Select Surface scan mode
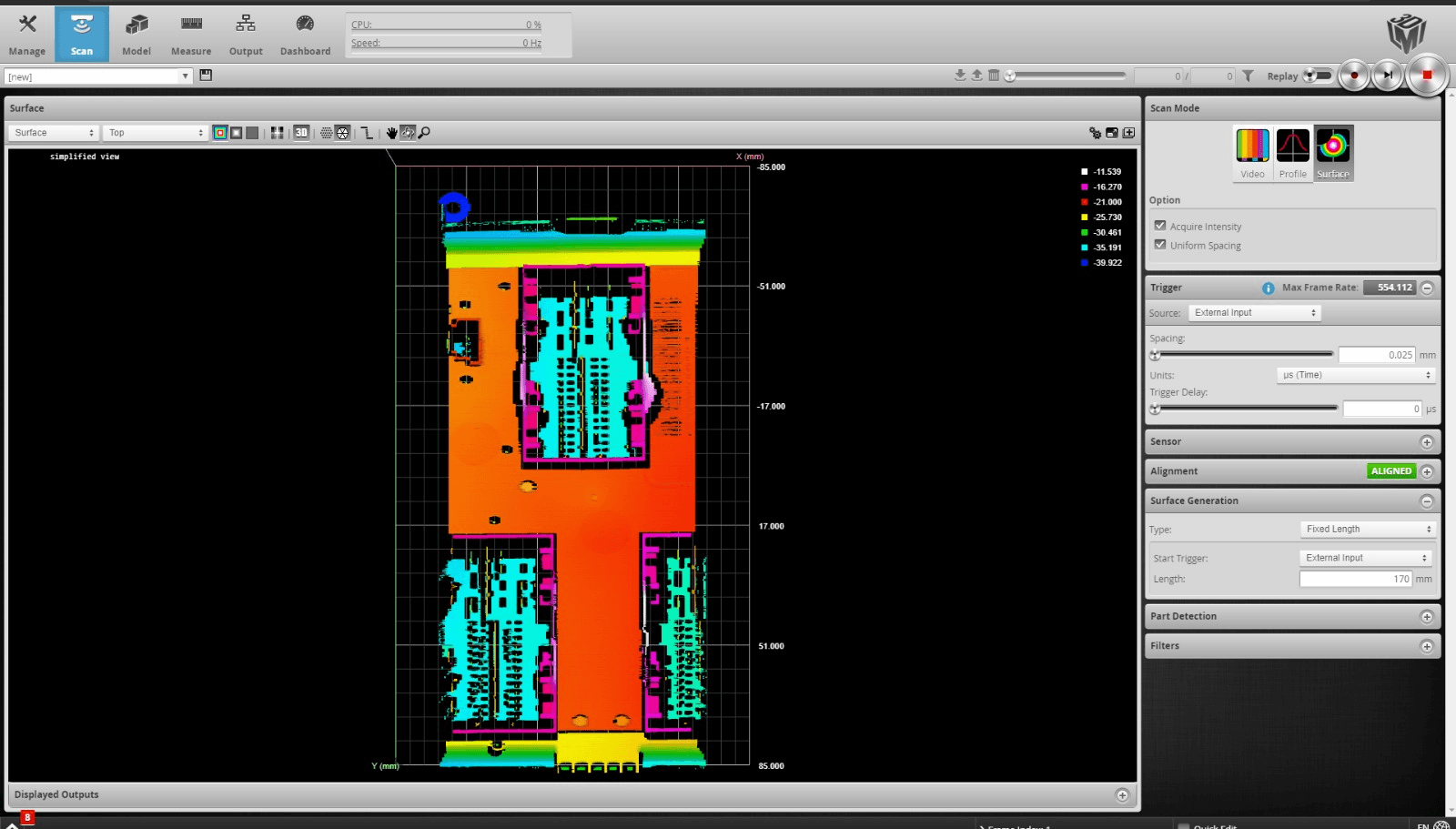1456x829 pixels. pos(1333,154)
